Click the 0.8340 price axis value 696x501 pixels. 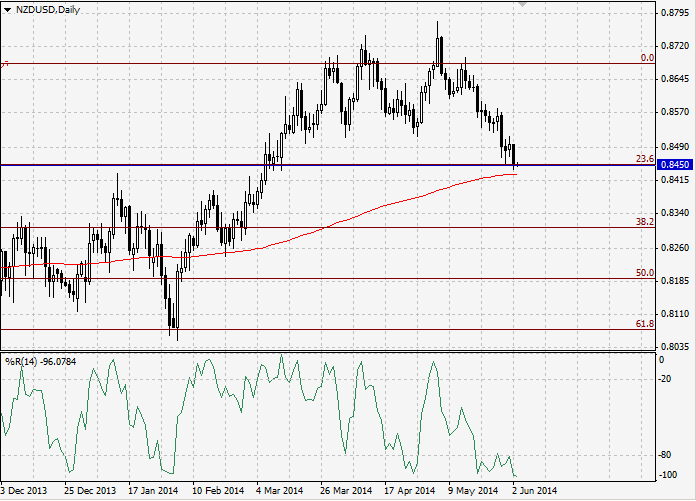[675, 213]
